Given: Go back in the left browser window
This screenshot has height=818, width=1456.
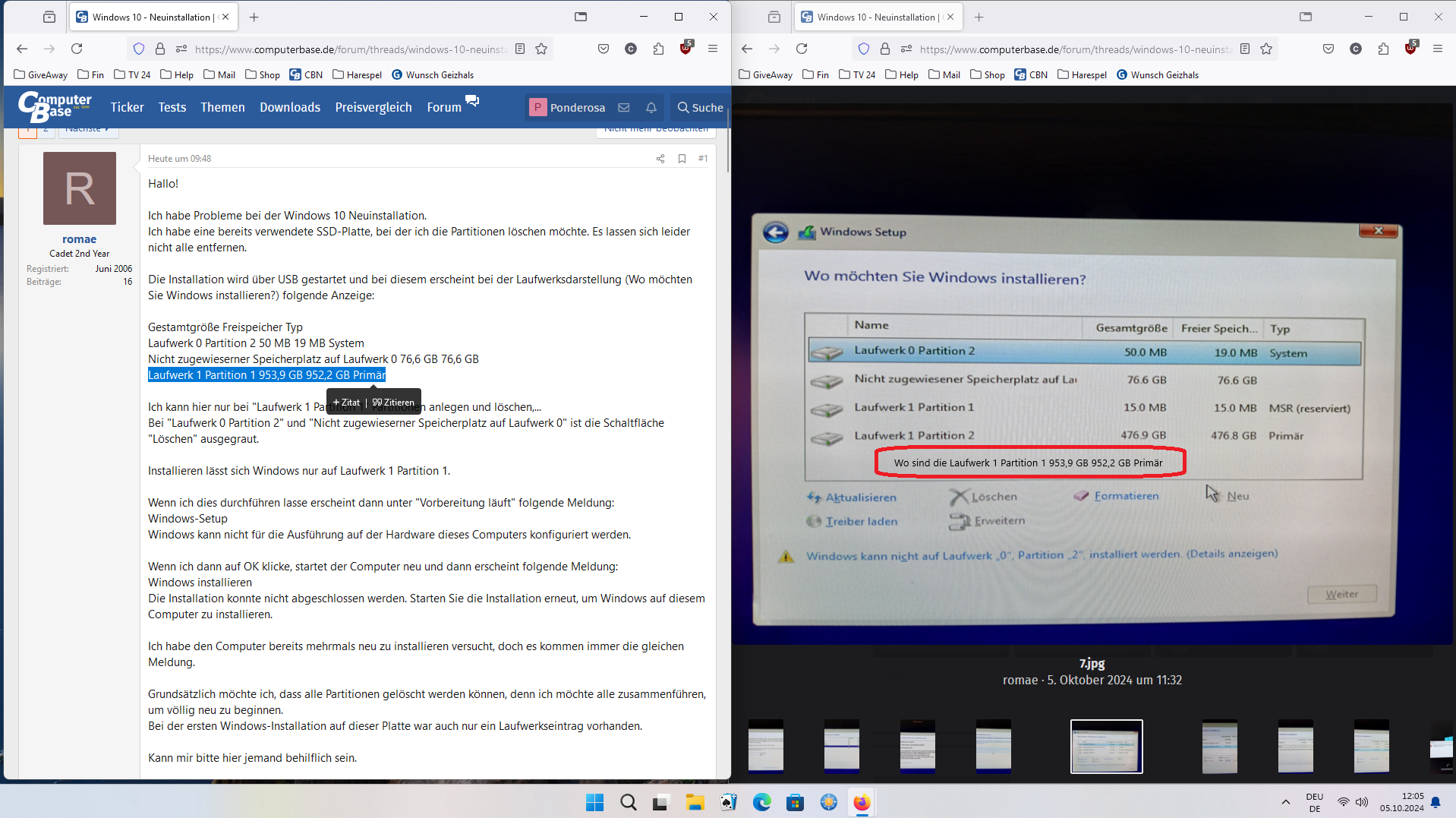Looking at the screenshot, I should (x=22, y=49).
